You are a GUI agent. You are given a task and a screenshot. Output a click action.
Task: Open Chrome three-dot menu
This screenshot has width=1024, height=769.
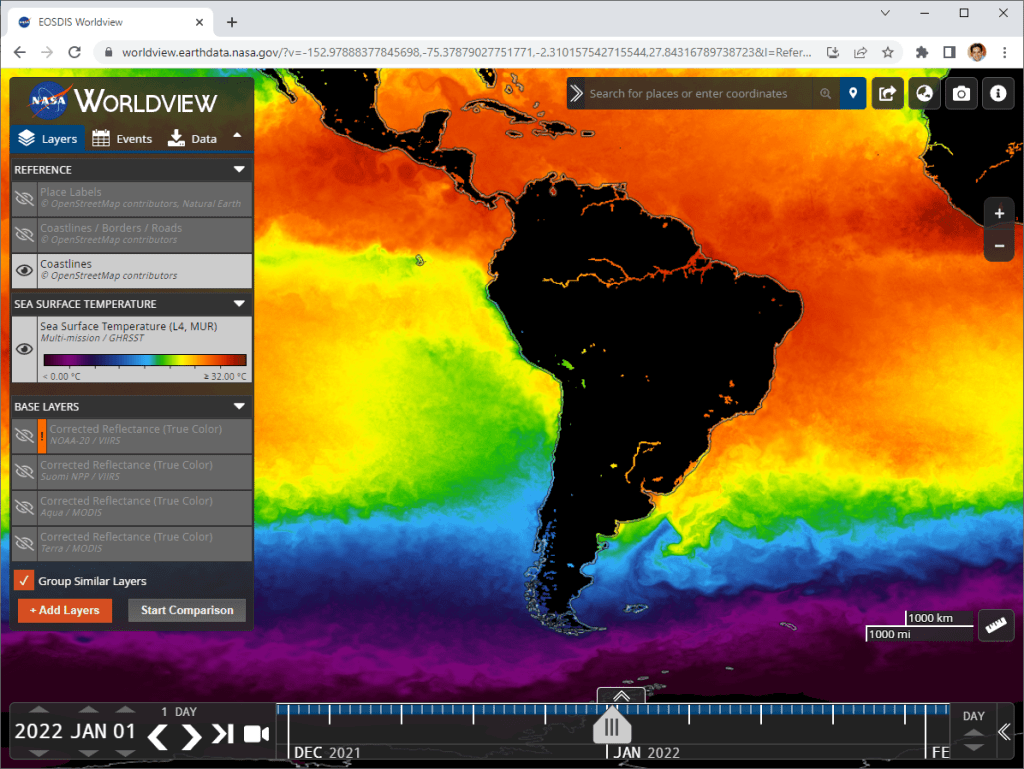pyautogui.click(x=1004, y=52)
